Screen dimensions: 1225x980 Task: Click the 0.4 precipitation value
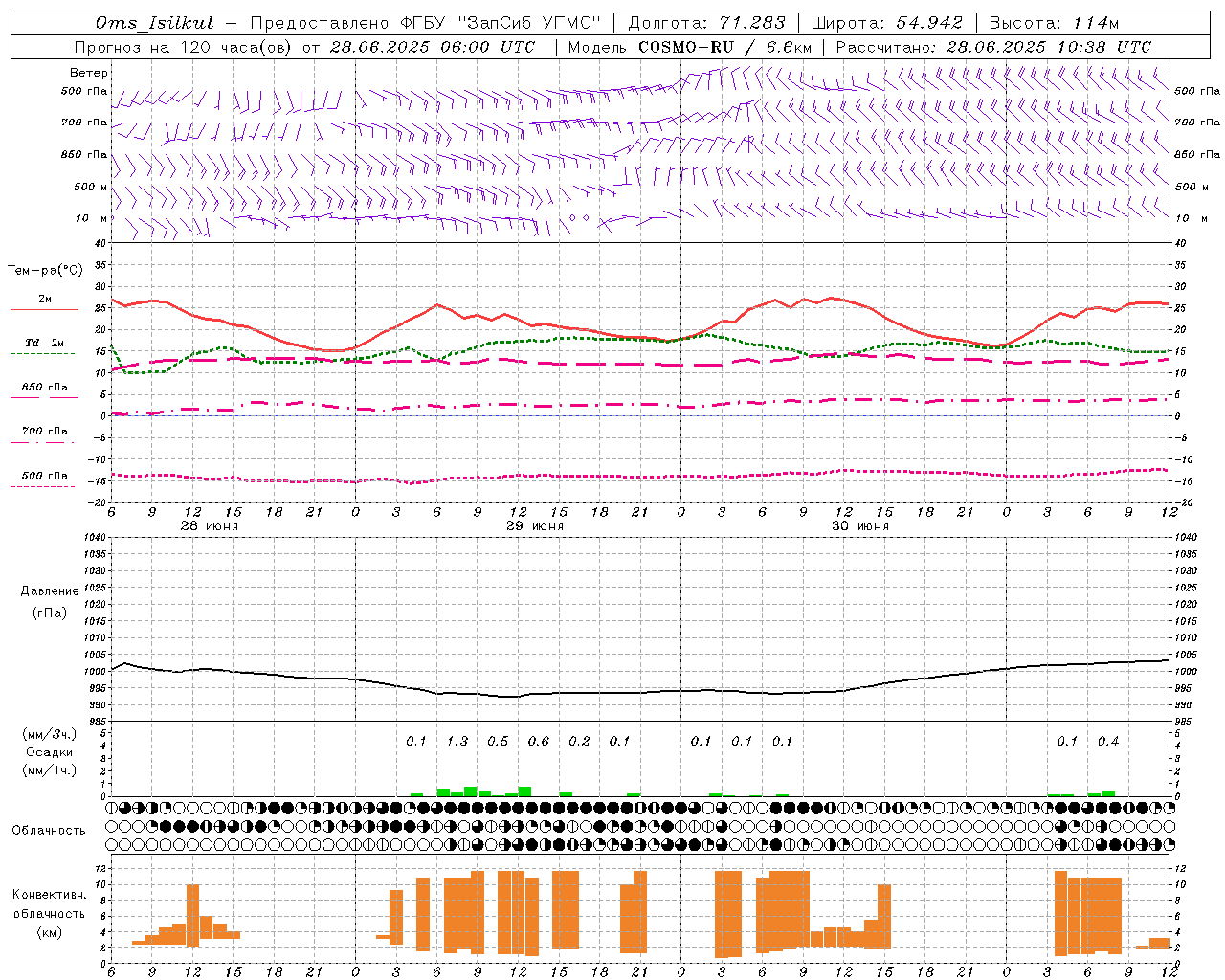tap(1108, 742)
